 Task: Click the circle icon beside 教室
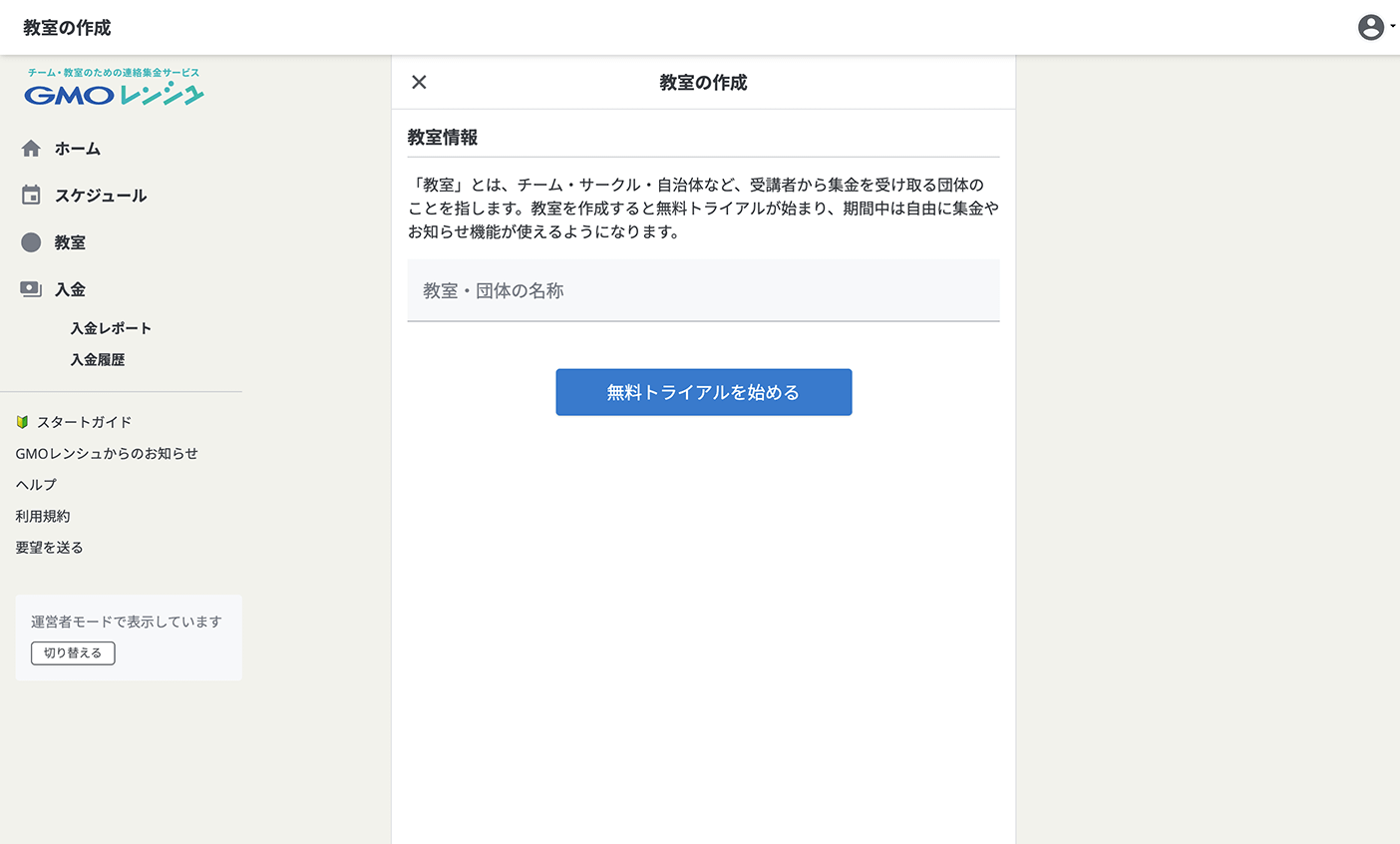tap(31, 242)
